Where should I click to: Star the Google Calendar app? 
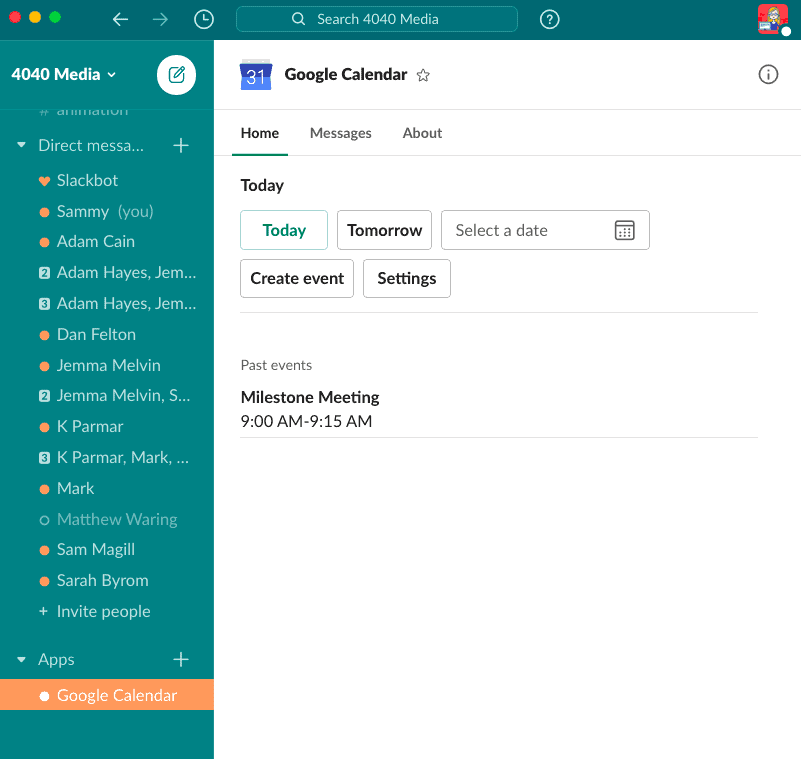423,75
